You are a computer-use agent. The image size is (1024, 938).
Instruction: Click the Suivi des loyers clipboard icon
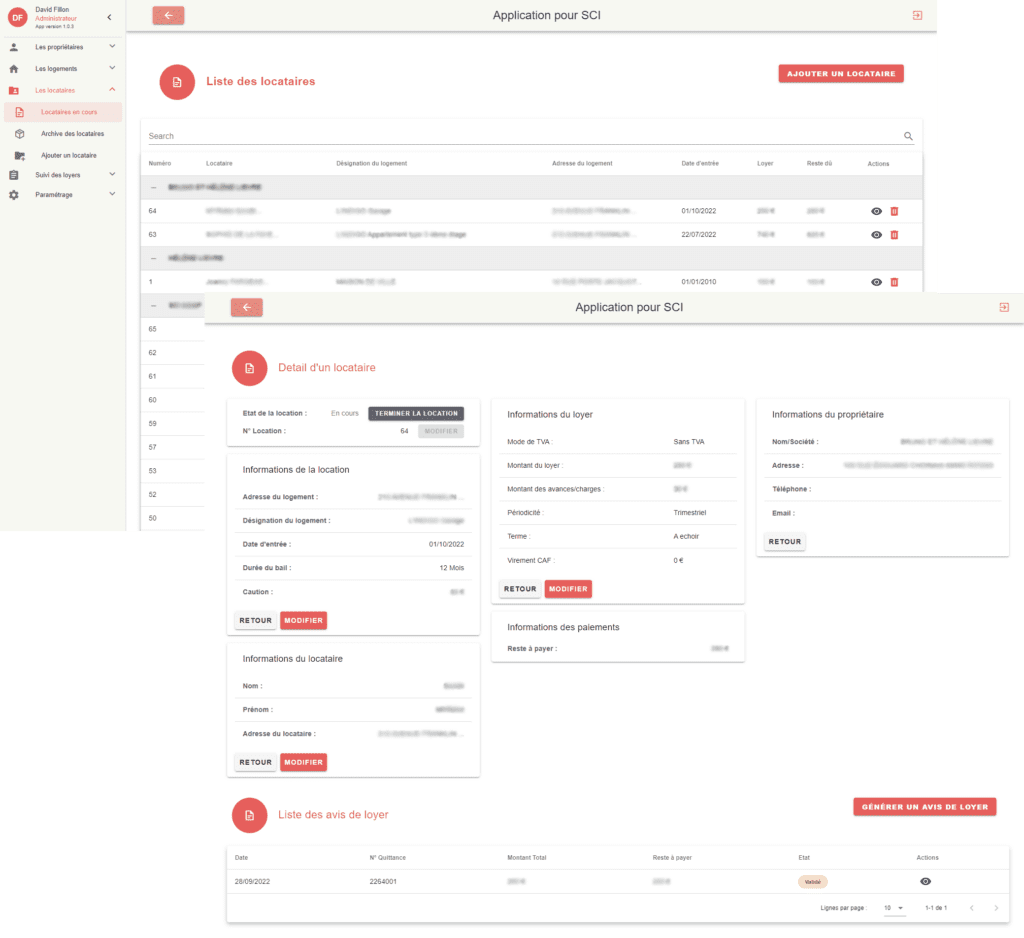[x=13, y=176]
